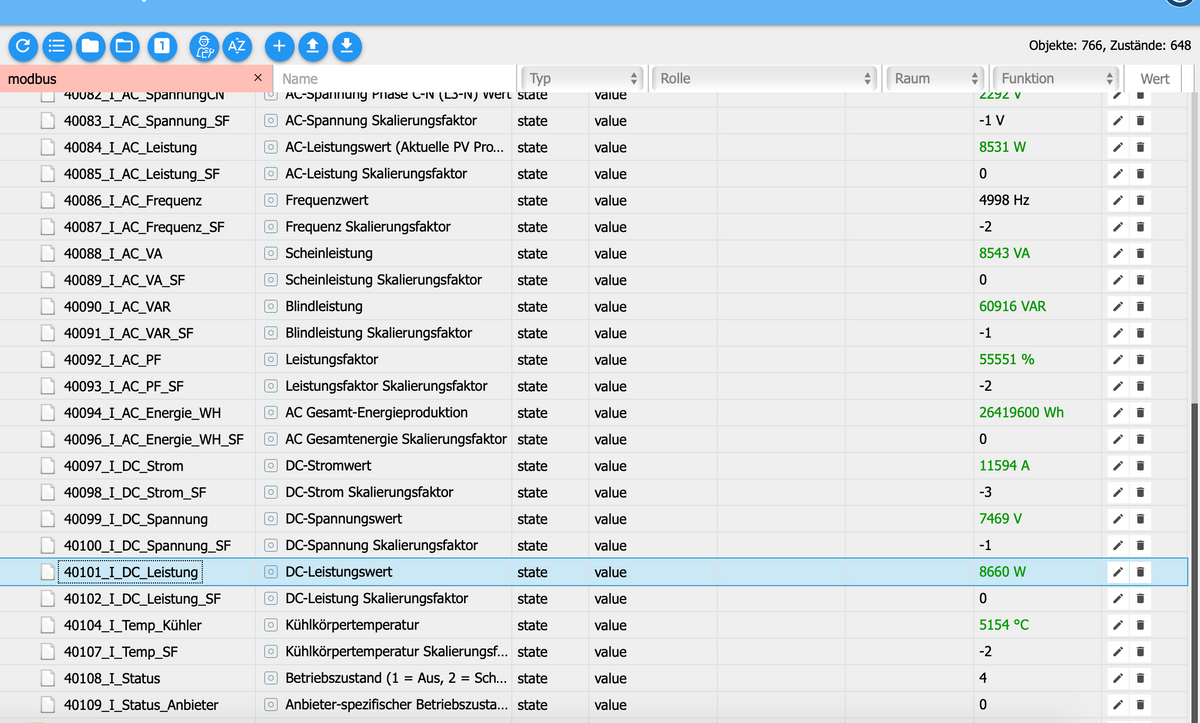Delete selected object 40101_I_DC_Leistung
The image size is (1200, 723).
(x=1140, y=572)
